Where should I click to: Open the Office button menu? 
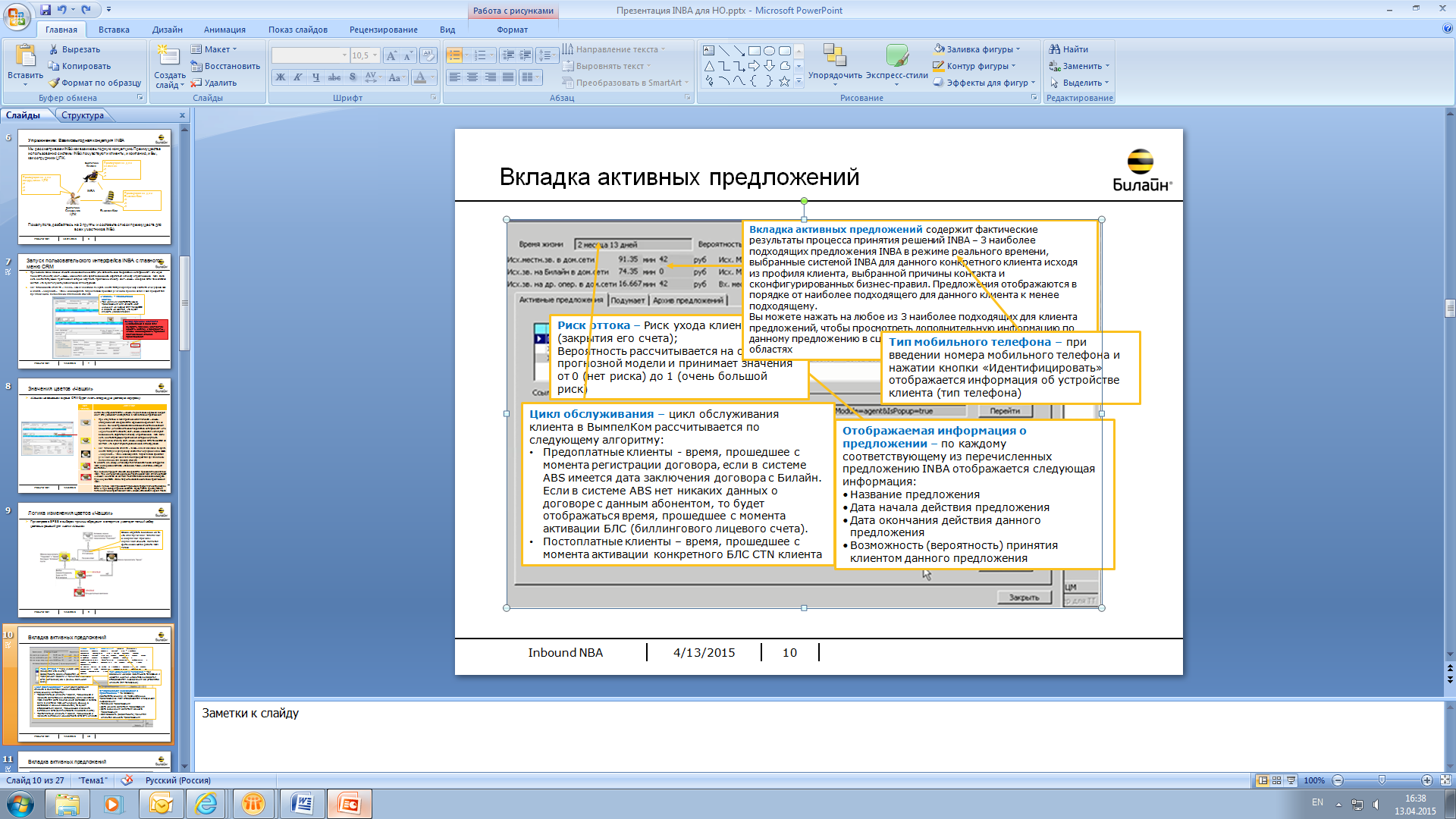click(x=17, y=15)
